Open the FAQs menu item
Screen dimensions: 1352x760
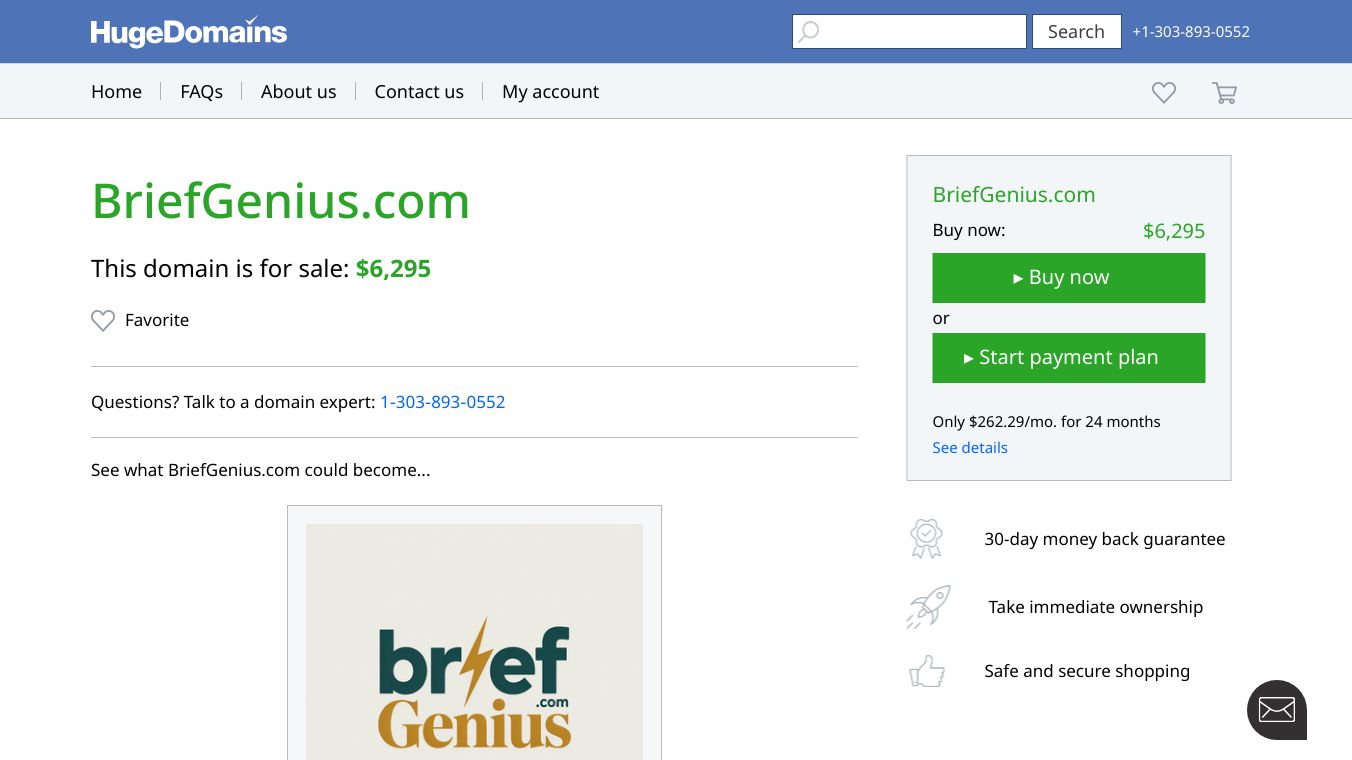[201, 92]
